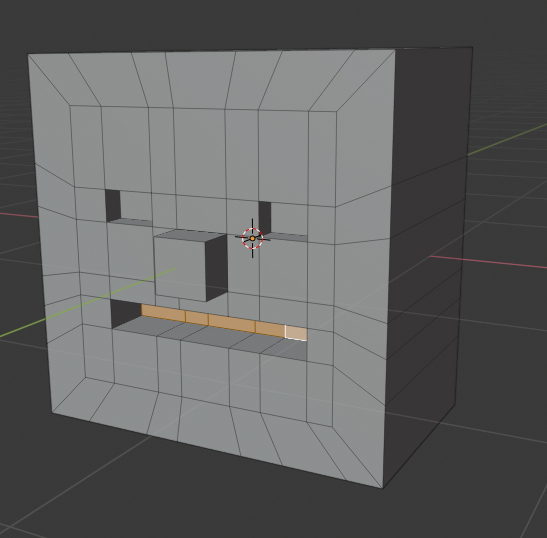The height and width of the screenshot is (538, 547).
Task: Click the 3D cursor crosshair on the face
Action: [252, 238]
